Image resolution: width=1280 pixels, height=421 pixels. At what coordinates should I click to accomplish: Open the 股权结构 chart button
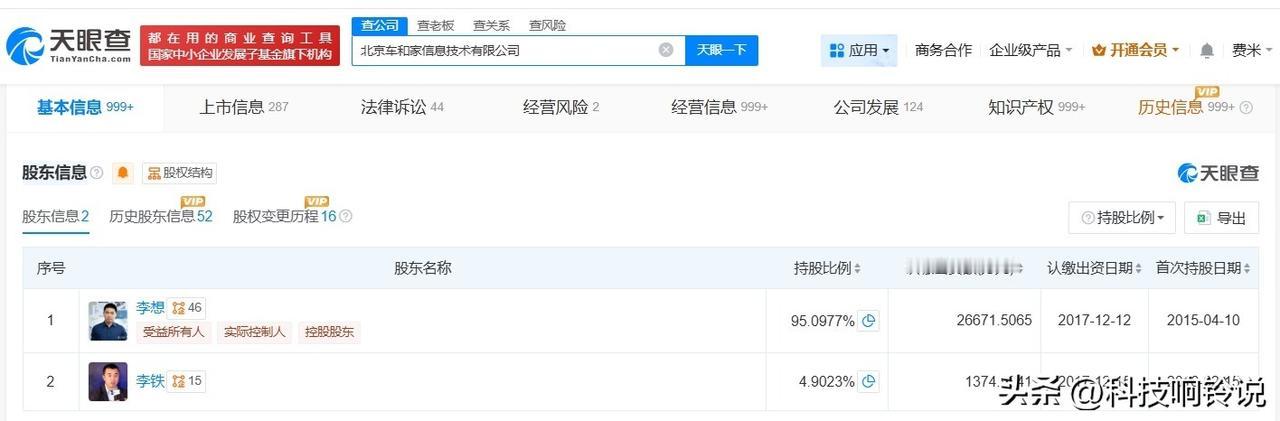tap(179, 173)
